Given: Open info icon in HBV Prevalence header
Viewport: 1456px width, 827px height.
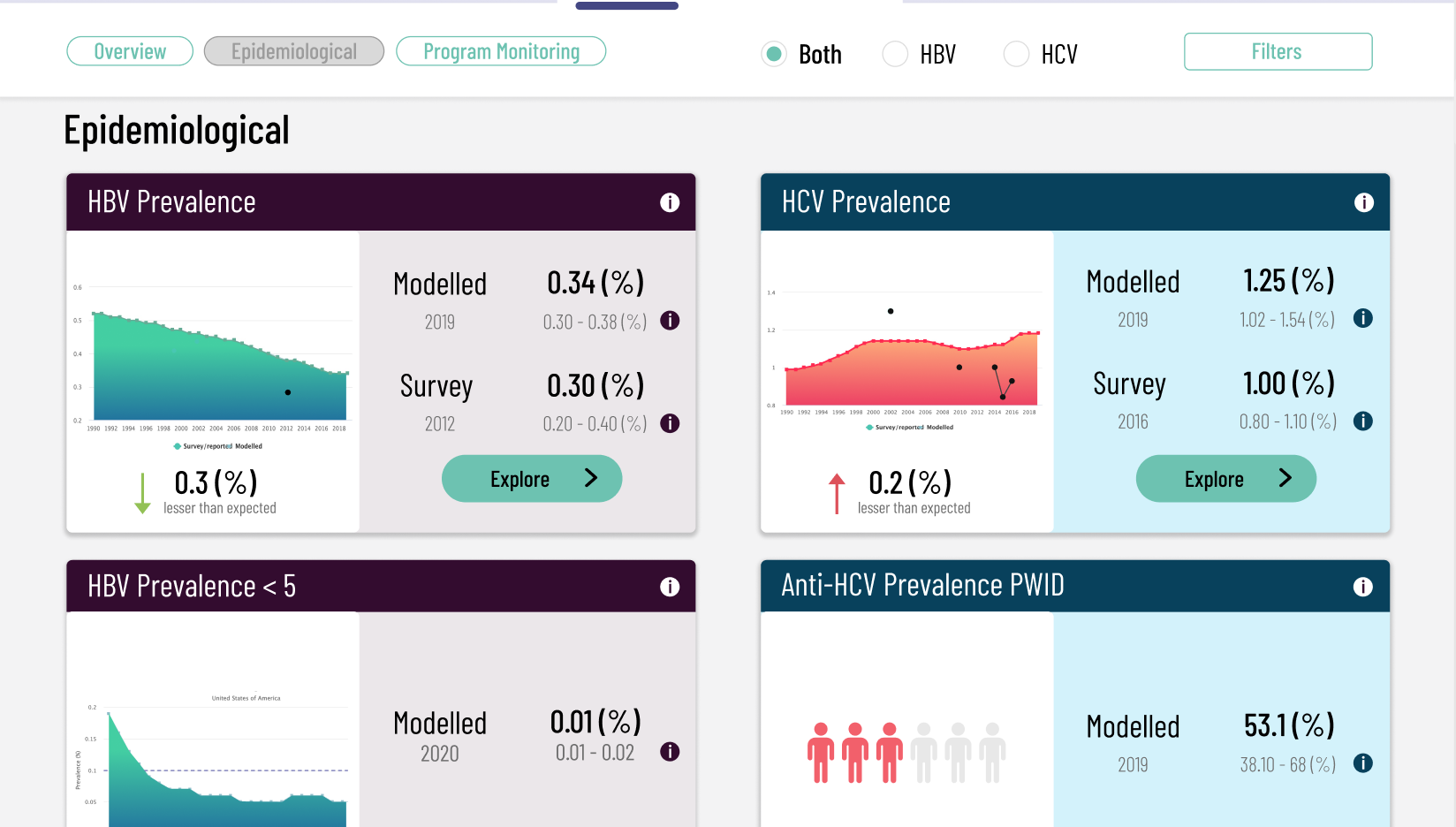Looking at the screenshot, I should tap(670, 202).
